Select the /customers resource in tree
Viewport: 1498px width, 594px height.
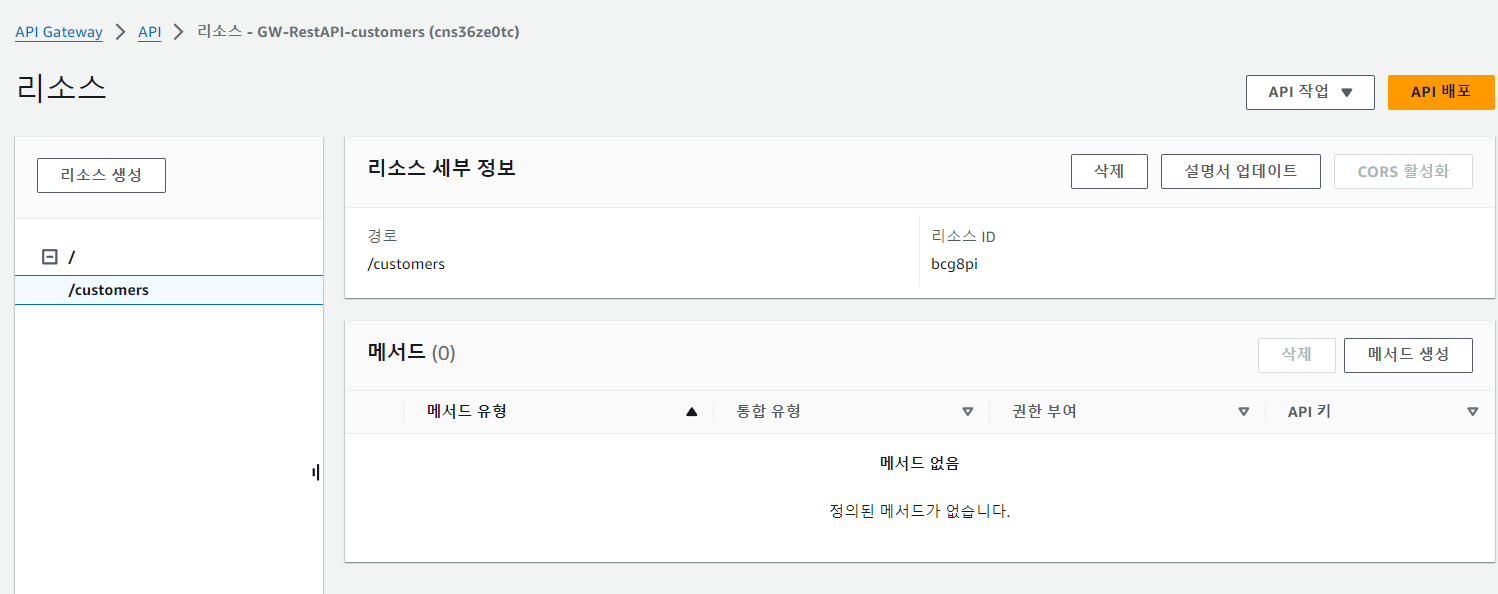(x=108, y=290)
